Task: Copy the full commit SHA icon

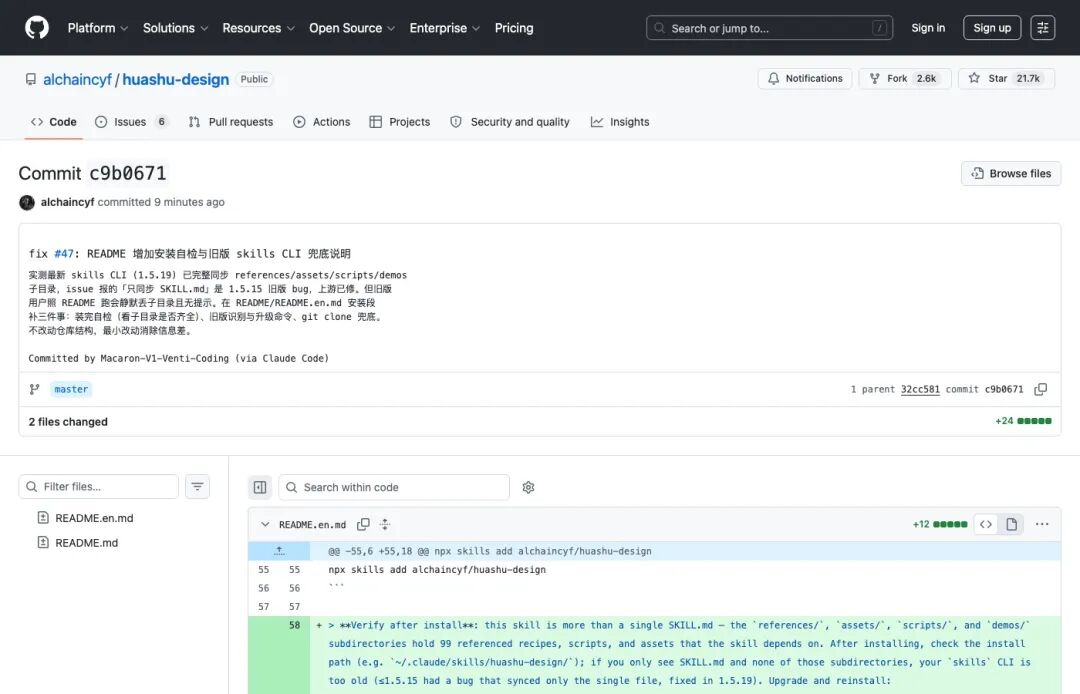Action: (x=1041, y=389)
